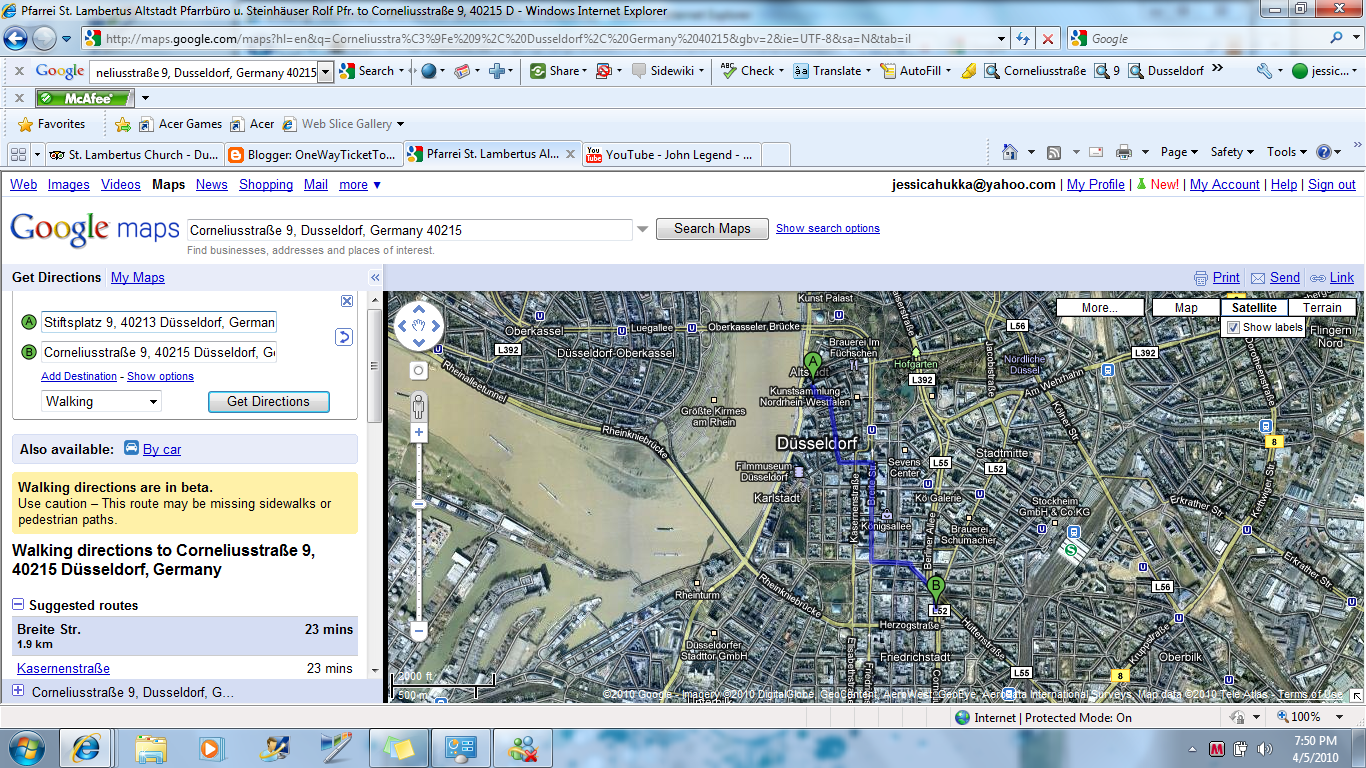Click the Search Maps button
The height and width of the screenshot is (768, 1366).
[712, 228]
